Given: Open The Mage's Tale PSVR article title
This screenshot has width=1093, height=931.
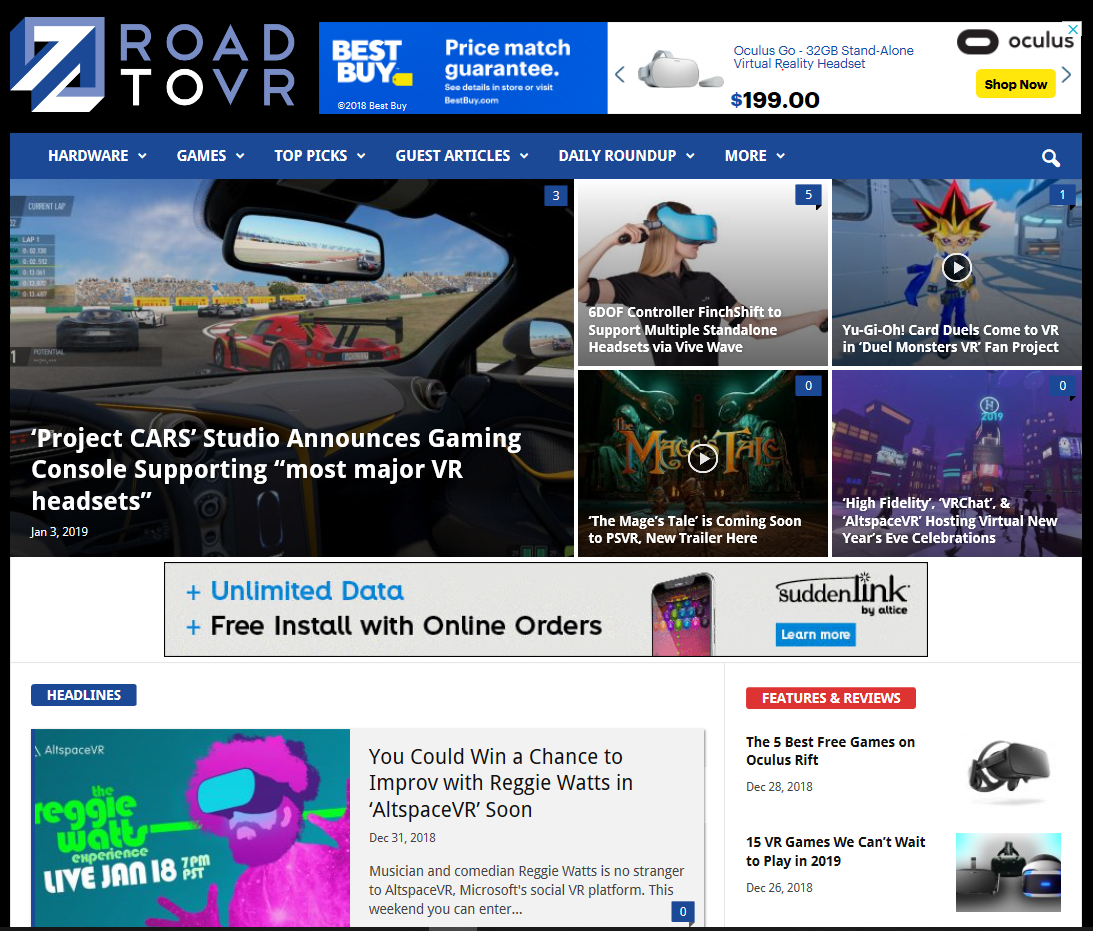Looking at the screenshot, I should pyautogui.click(x=694, y=530).
